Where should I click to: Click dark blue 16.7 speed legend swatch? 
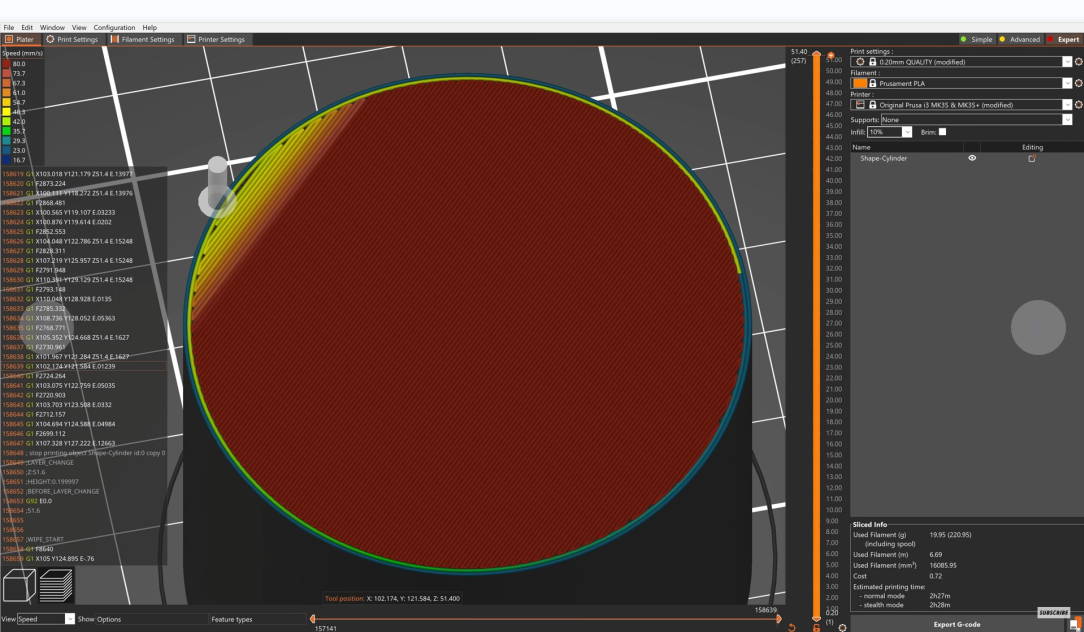[x=6, y=160]
